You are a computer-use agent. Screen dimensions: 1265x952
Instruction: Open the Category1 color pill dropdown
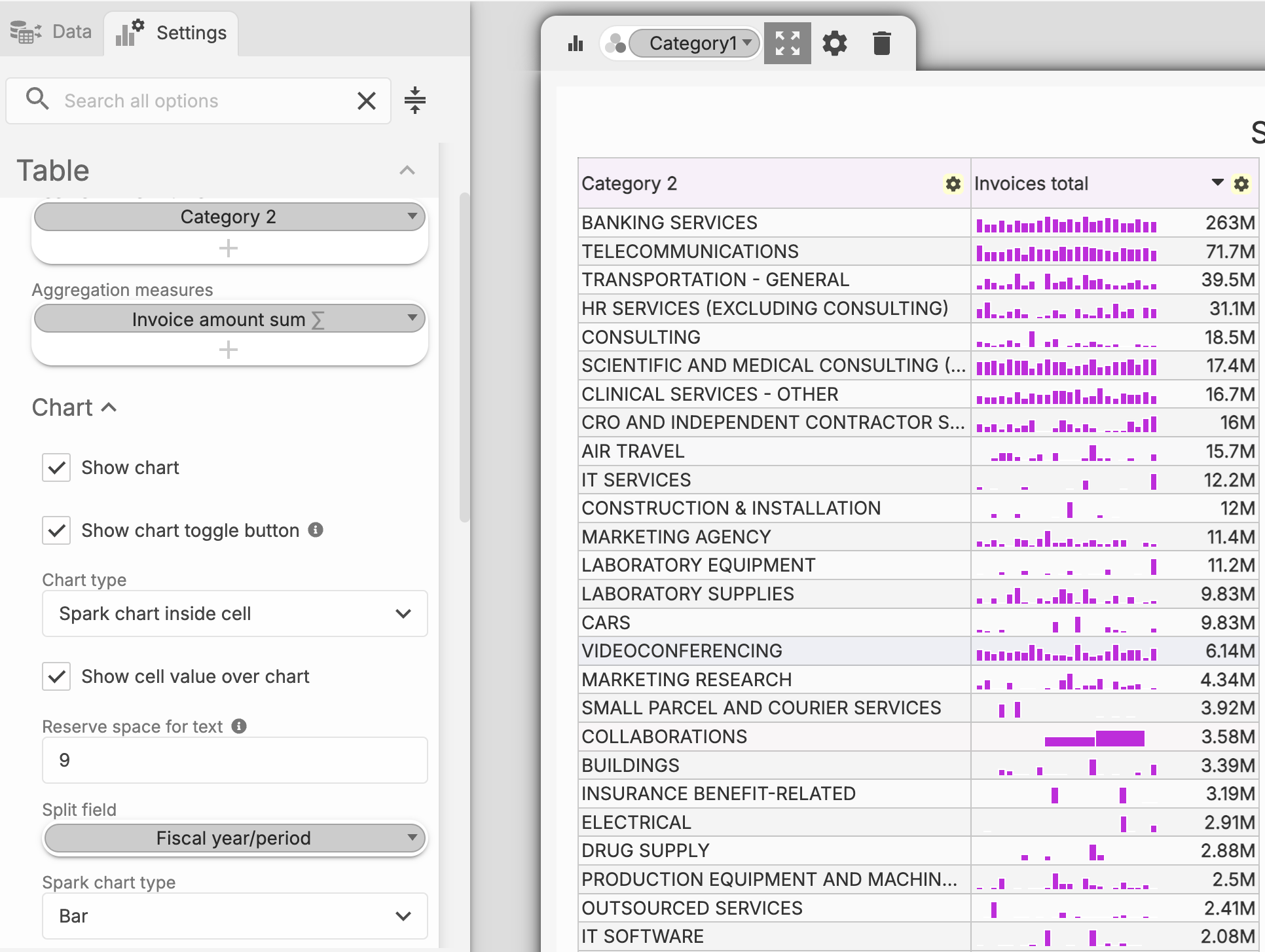point(694,44)
